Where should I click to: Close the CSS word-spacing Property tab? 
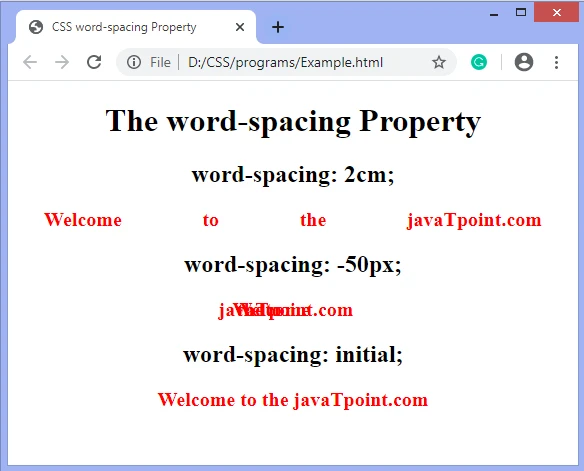(x=240, y=27)
